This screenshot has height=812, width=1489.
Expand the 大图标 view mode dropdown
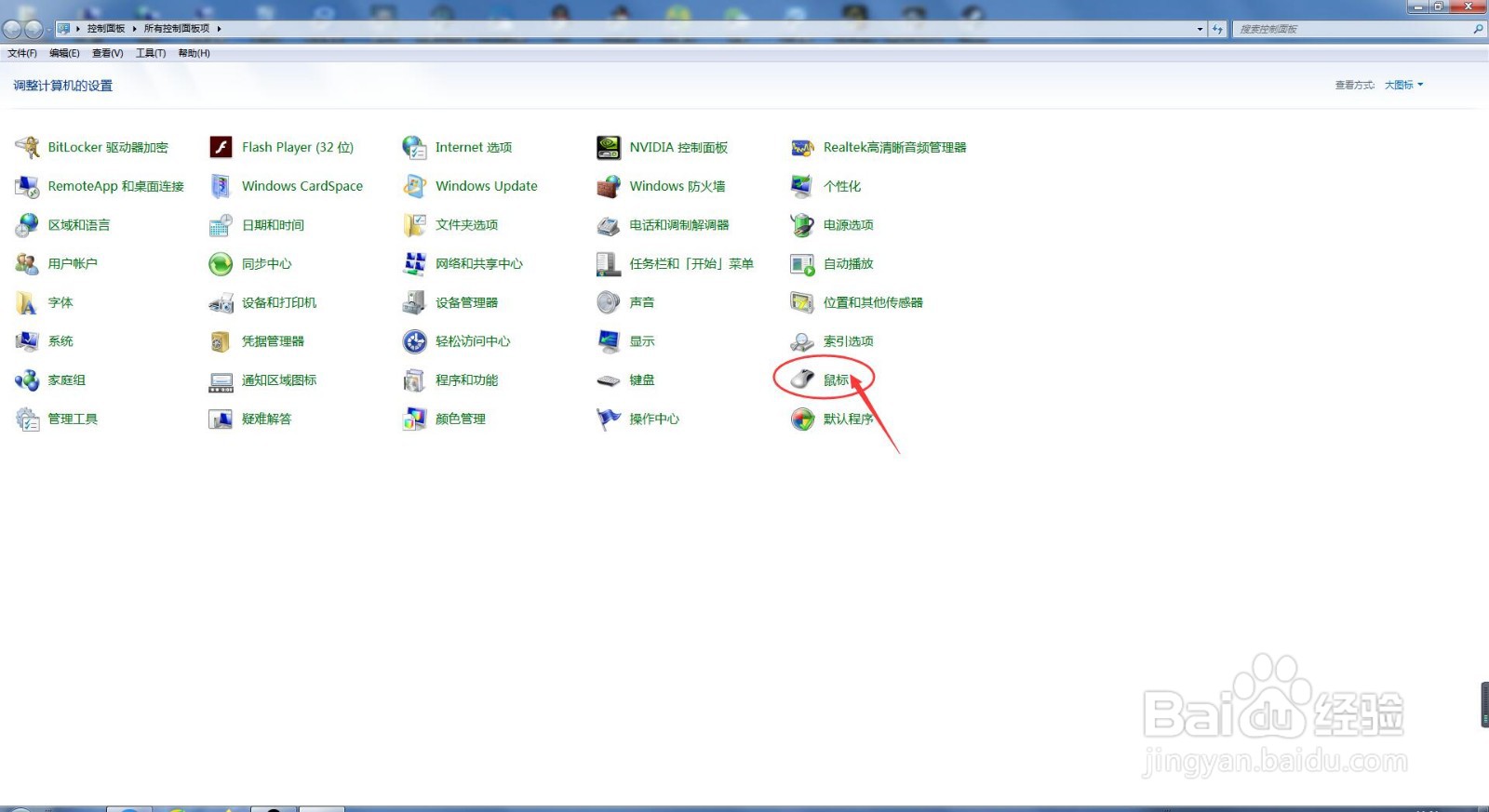click(x=1403, y=85)
